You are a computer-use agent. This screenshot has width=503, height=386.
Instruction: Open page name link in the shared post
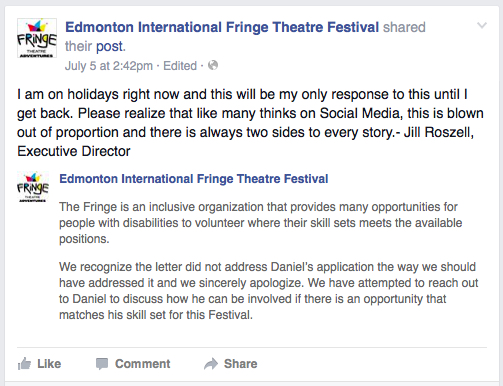click(x=194, y=179)
